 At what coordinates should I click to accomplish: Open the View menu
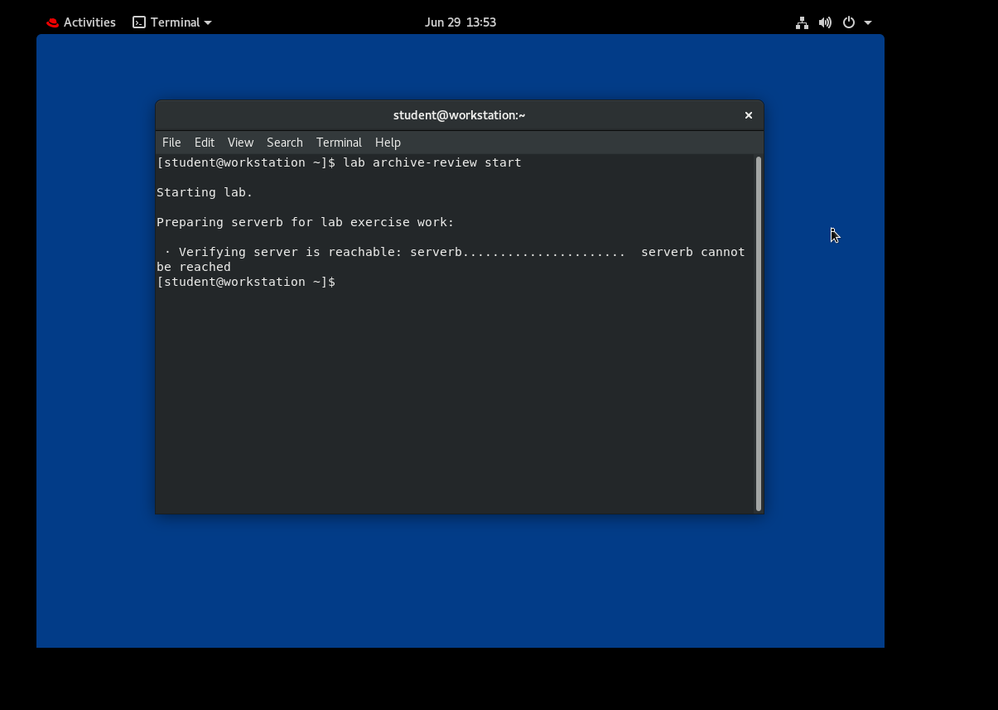click(240, 142)
